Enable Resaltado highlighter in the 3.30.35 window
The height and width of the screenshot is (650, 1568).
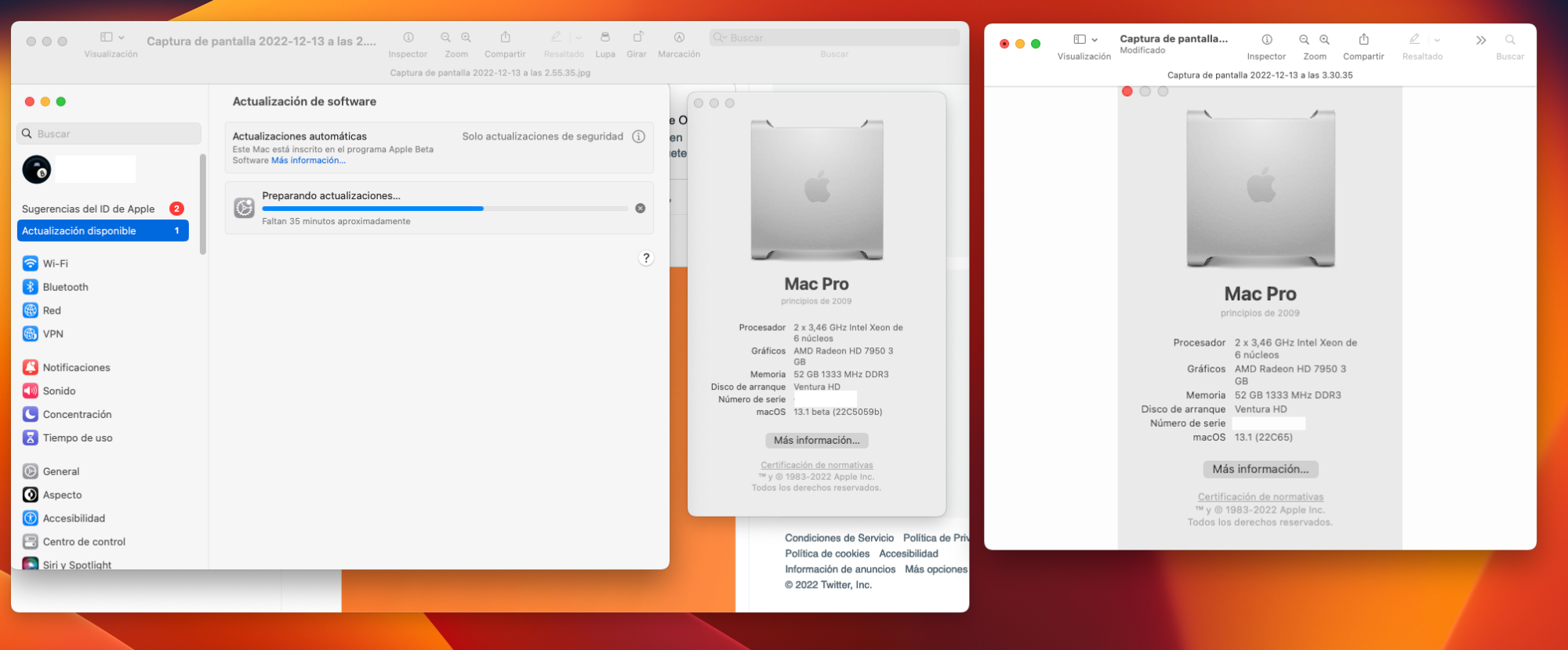[1414, 39]
